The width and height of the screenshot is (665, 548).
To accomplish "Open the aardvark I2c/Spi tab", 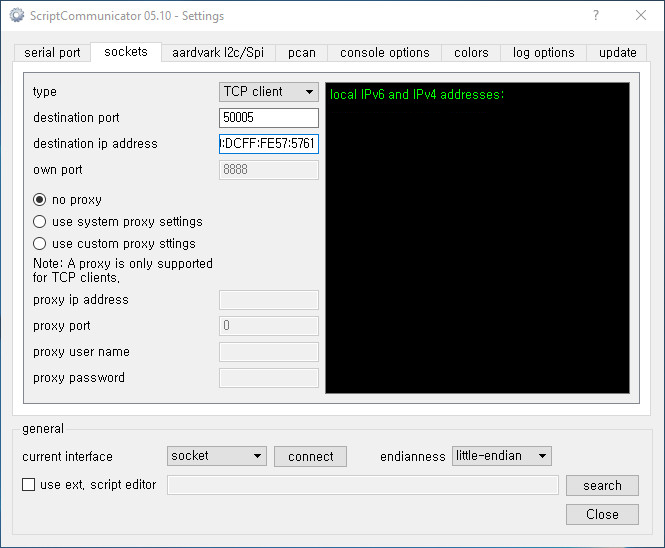I will pyautogui.click(x=218, y=53).
